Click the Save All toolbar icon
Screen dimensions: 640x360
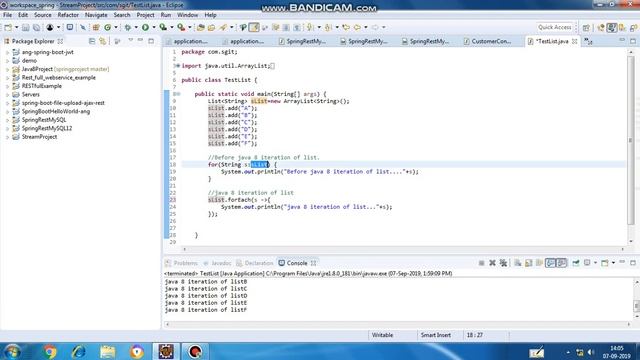[36, 27]
